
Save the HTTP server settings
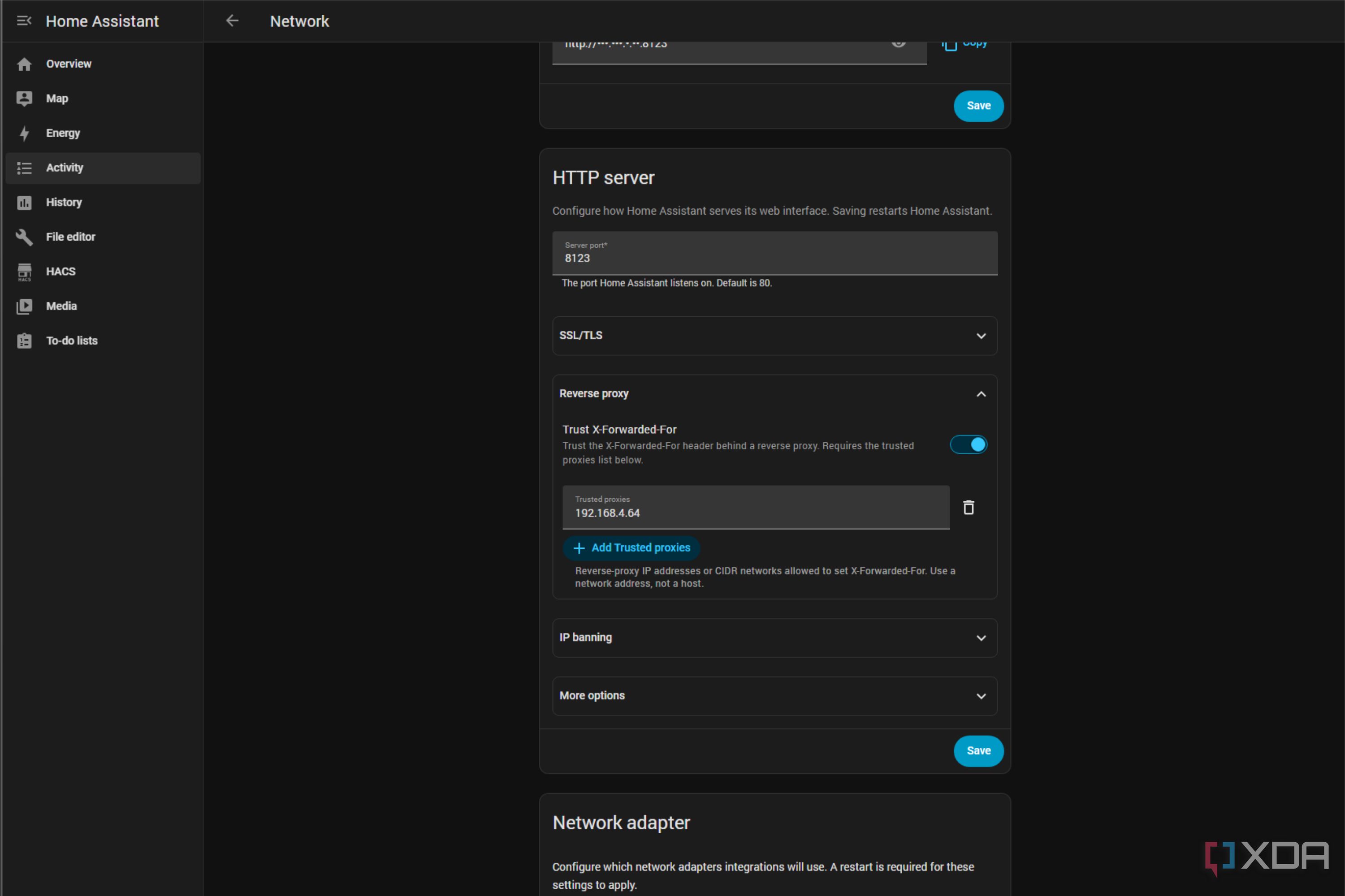(x=978, y=751)
